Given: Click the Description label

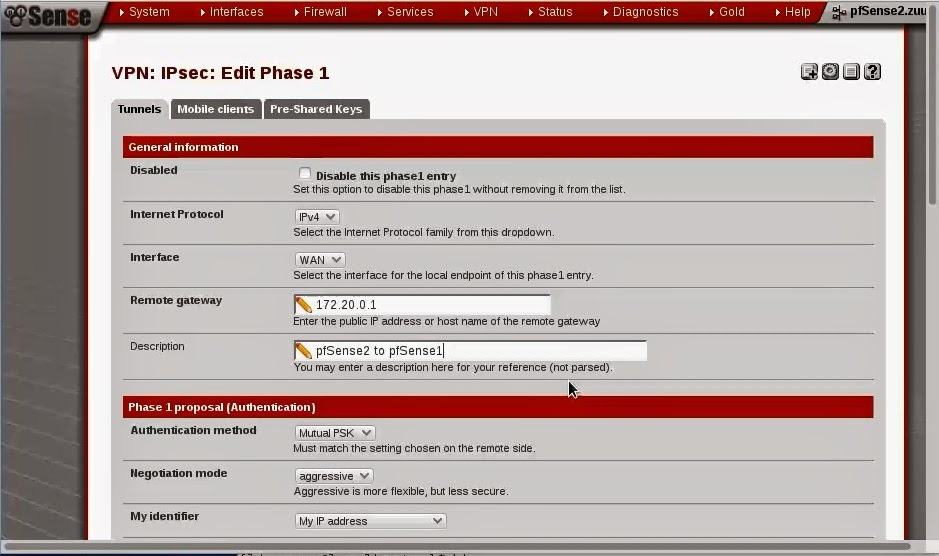Looking at the screenshot, I should pyautogui.click(x=157, y=346).
